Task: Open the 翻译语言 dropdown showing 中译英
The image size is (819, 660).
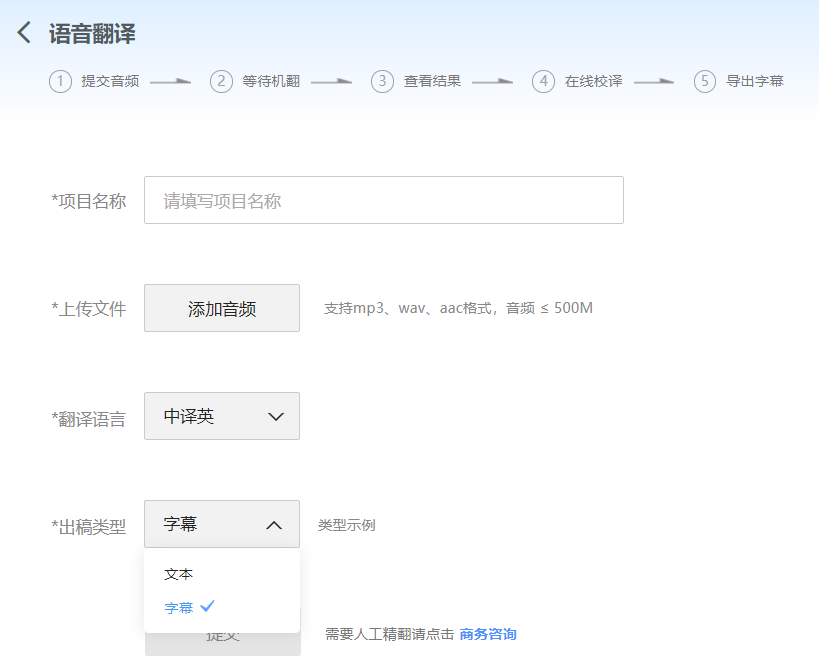Action: point(221,416)
